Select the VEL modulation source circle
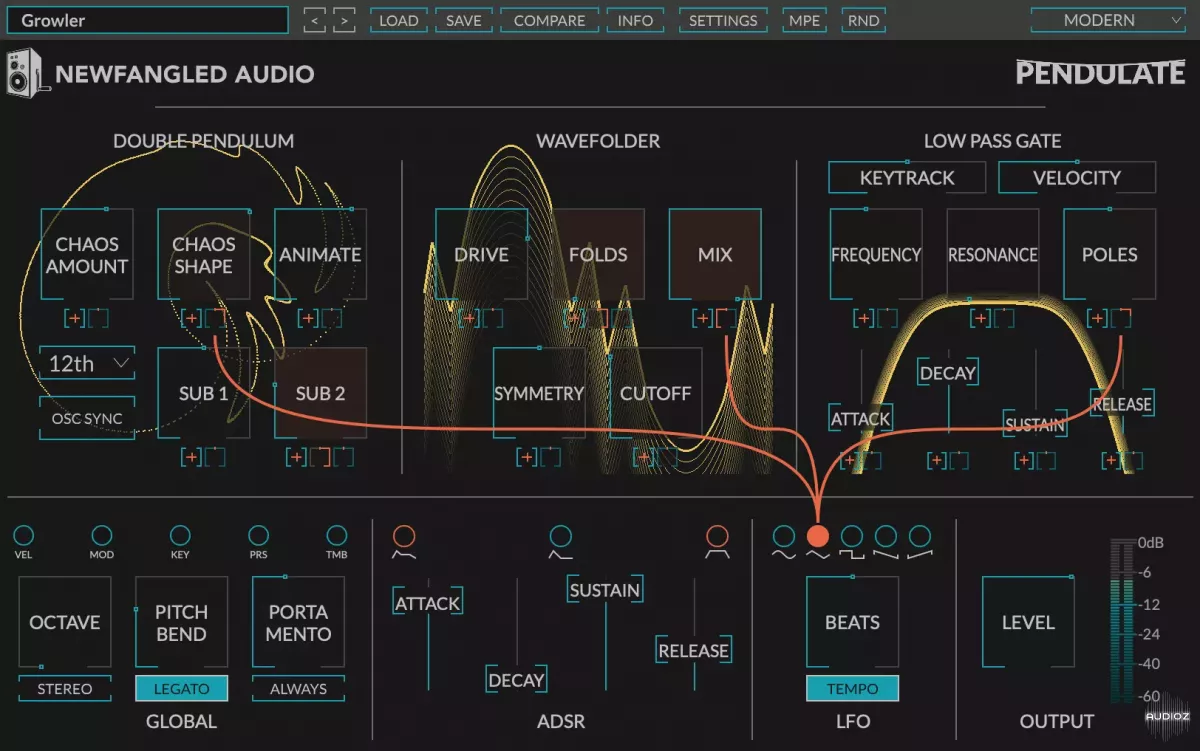This screenshot has width=1200, height=751. click(x=23, y=536)
